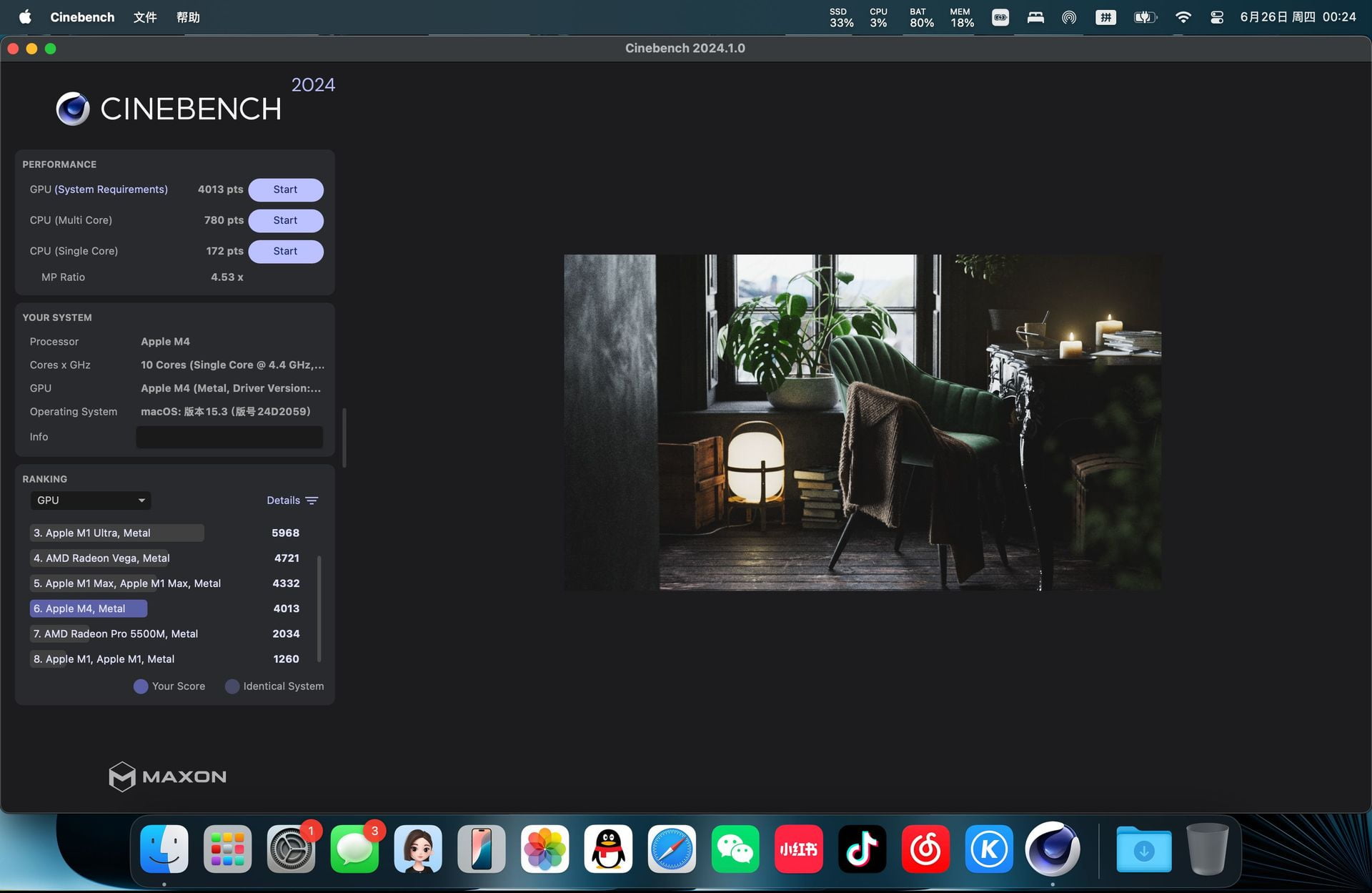Click the Identical System legend dot

[232, 686]
